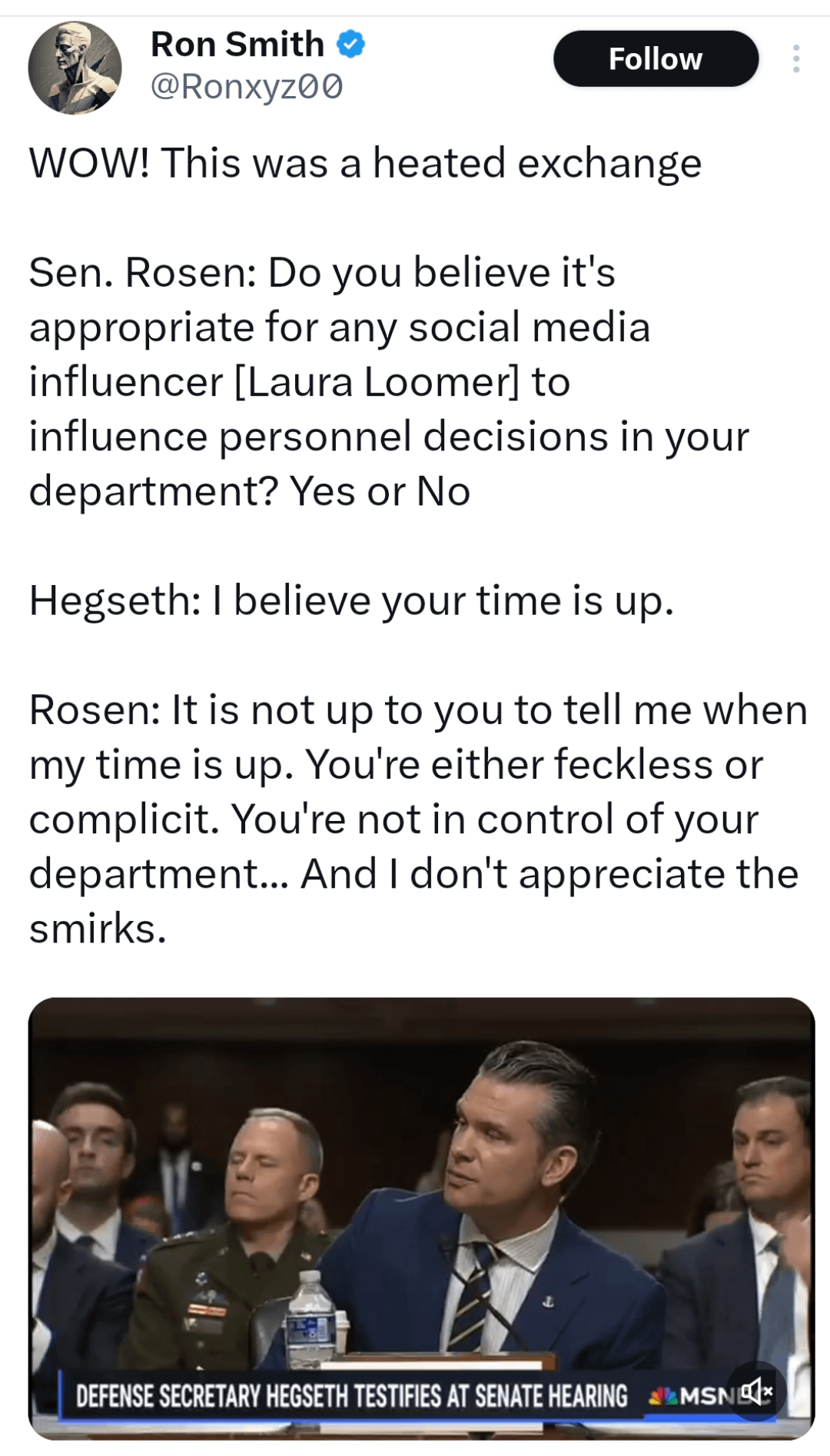Image resolution: width=830 pixels, height=1456 pixels.
Task: Click the [Laura Loomer] text in the tweet
Action: (x=377, y=382)
